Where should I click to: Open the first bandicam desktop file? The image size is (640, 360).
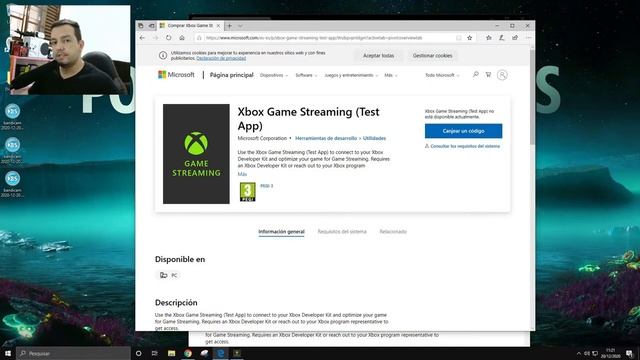pos(12,117)
